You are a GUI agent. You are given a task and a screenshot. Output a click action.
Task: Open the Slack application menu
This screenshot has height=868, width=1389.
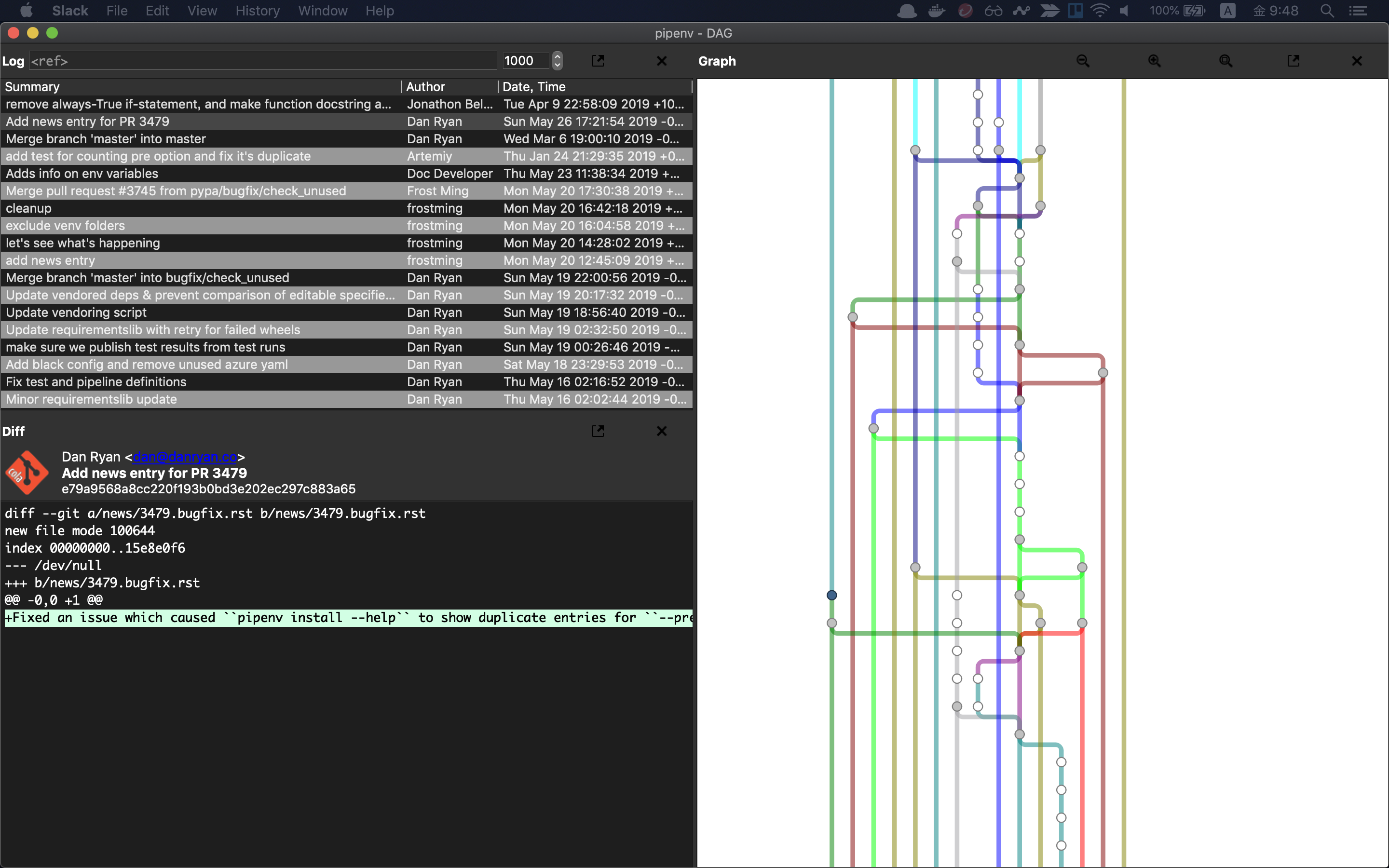click(70, 11)
